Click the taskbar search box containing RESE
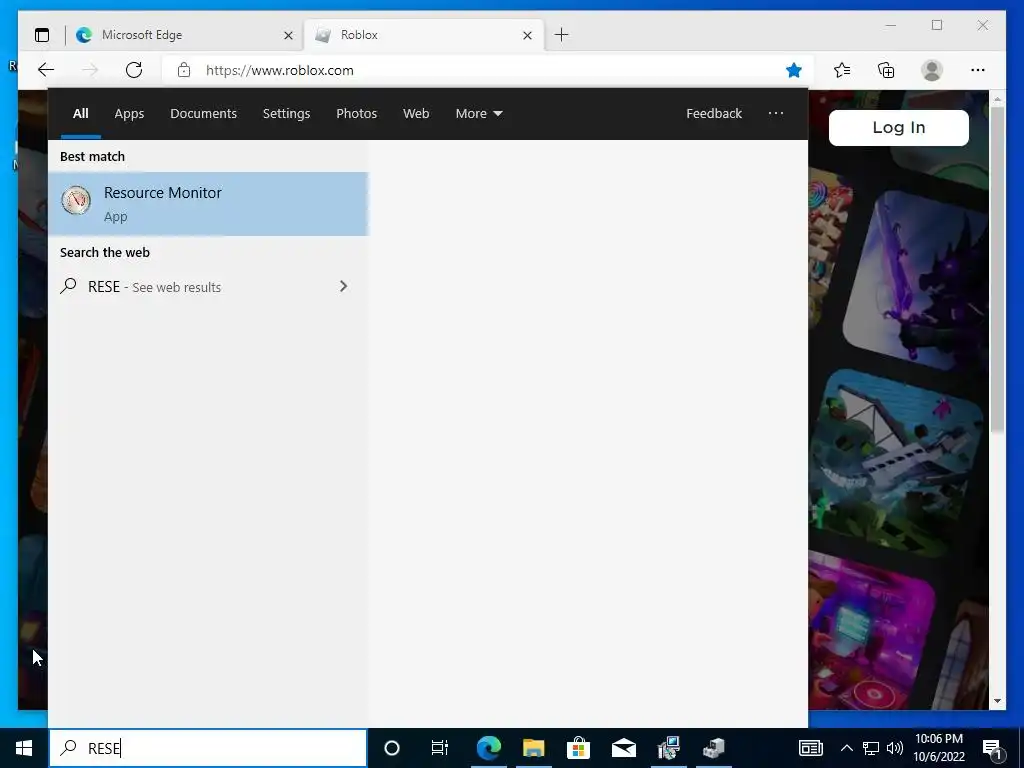 (208, 748)
